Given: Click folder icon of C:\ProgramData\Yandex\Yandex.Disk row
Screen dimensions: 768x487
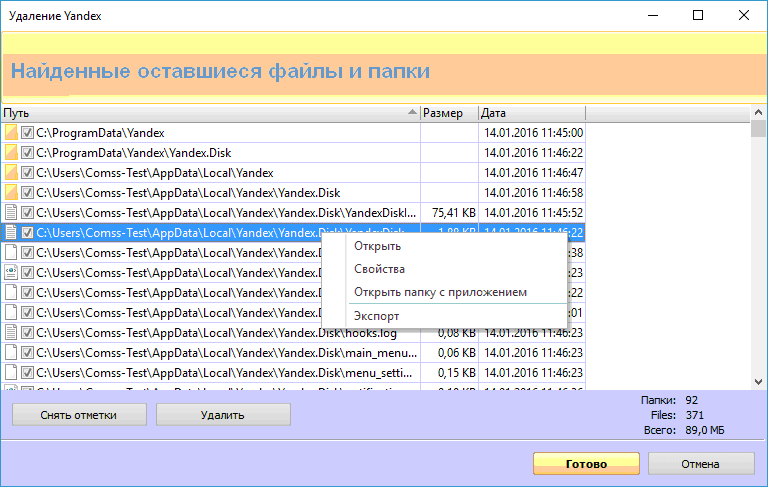Looking at the screenshot, I should 11,152.
